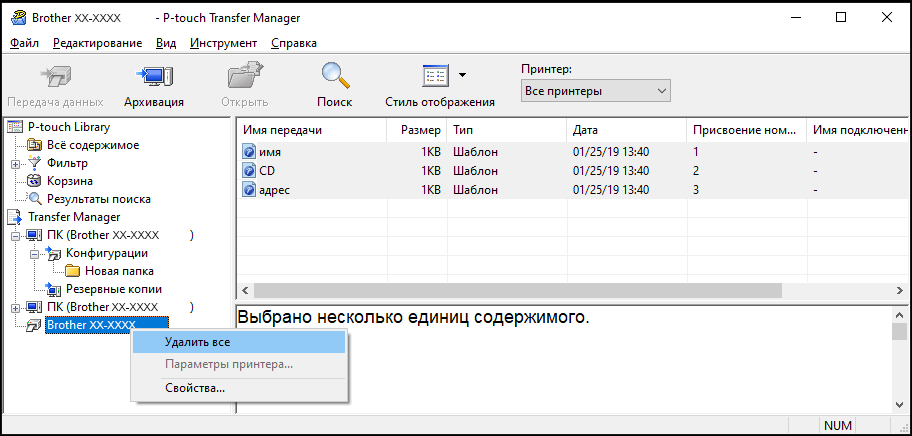
Task: Collapse the Конфигурации node
Action: pos(34,253)
